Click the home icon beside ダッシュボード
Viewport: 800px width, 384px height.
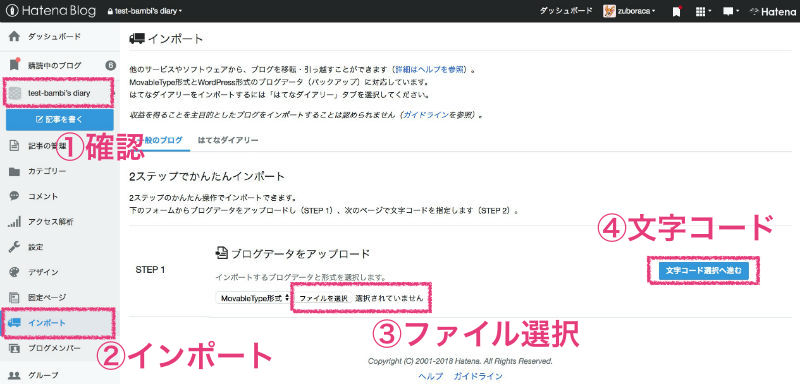[x=14, y=36]
